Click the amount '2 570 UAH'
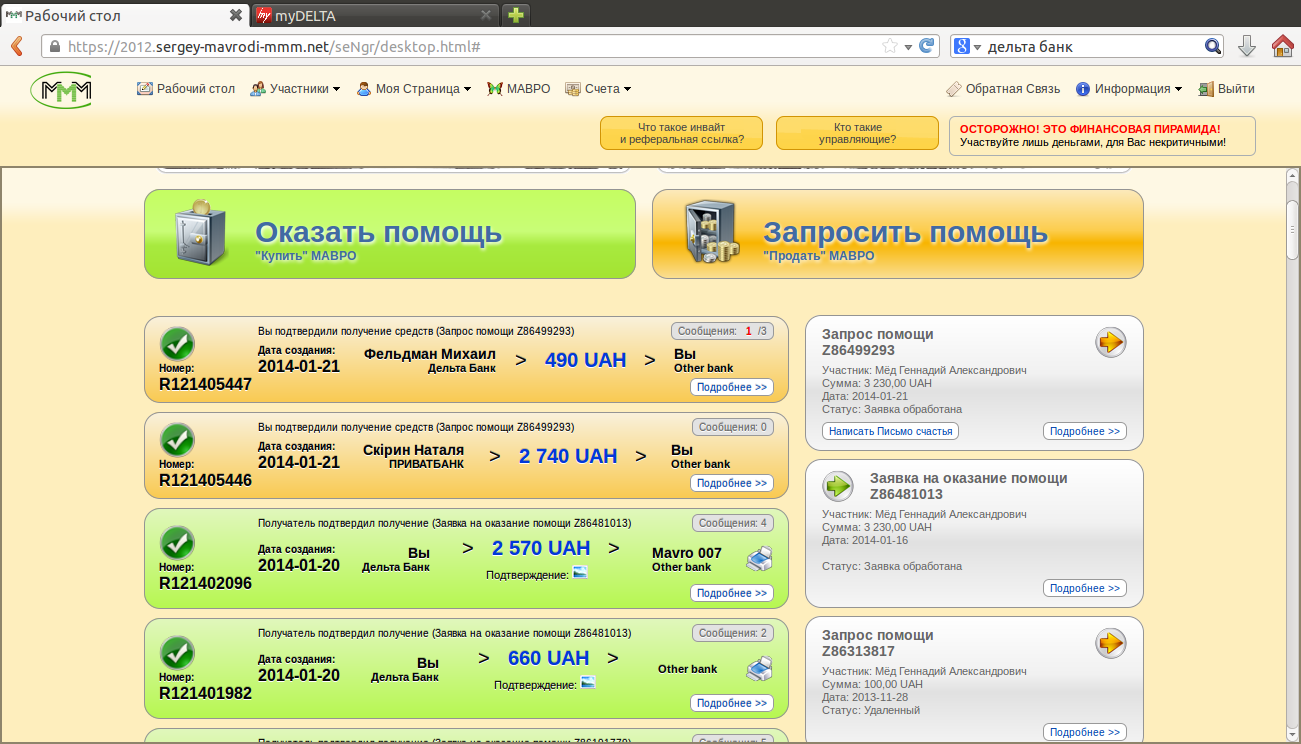The image size is (1301, 744). point(541,548)
